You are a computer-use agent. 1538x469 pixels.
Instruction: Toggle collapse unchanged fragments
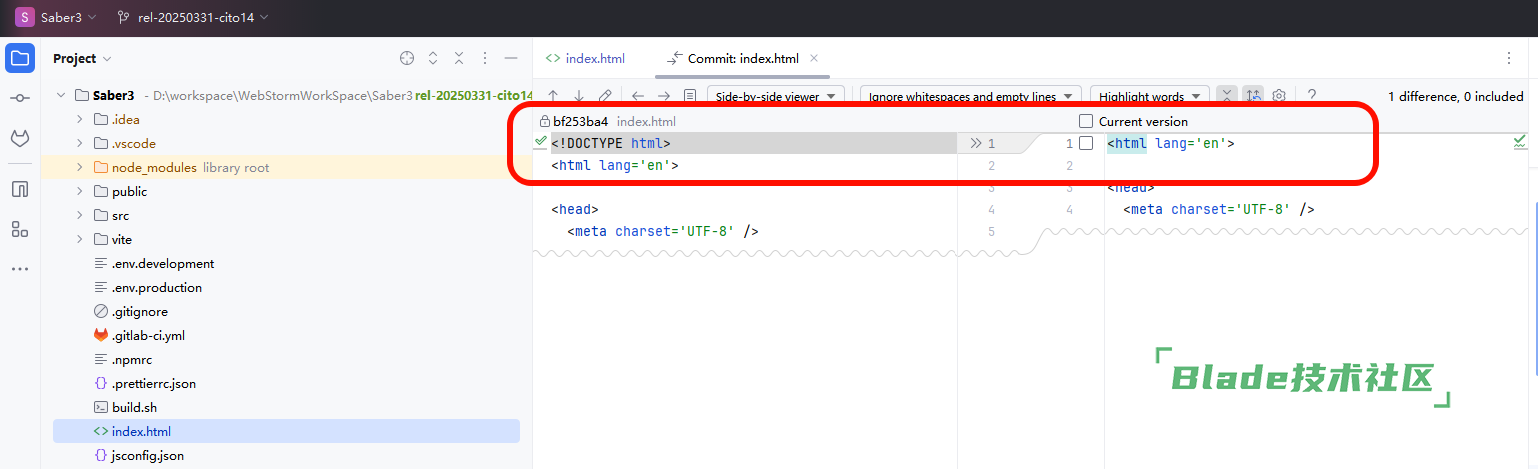(1227, 96)
